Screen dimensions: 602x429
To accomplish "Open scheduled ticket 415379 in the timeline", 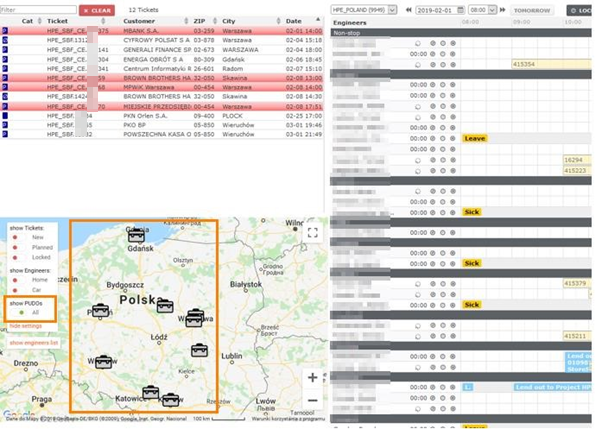I will 577,284.
